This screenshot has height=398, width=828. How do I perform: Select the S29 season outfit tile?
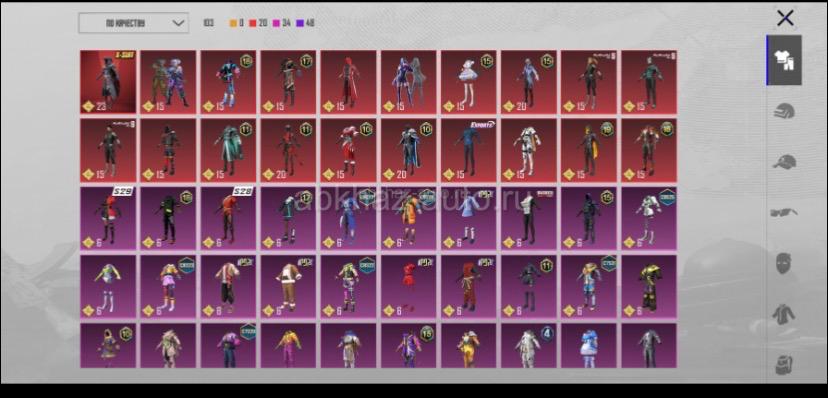point(108,218)
